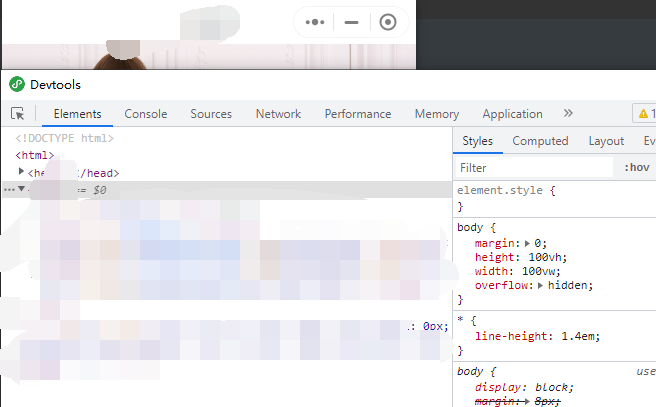Click the styles Filter input field
Viewport: 656px width, 407px height.
(534, 168)
